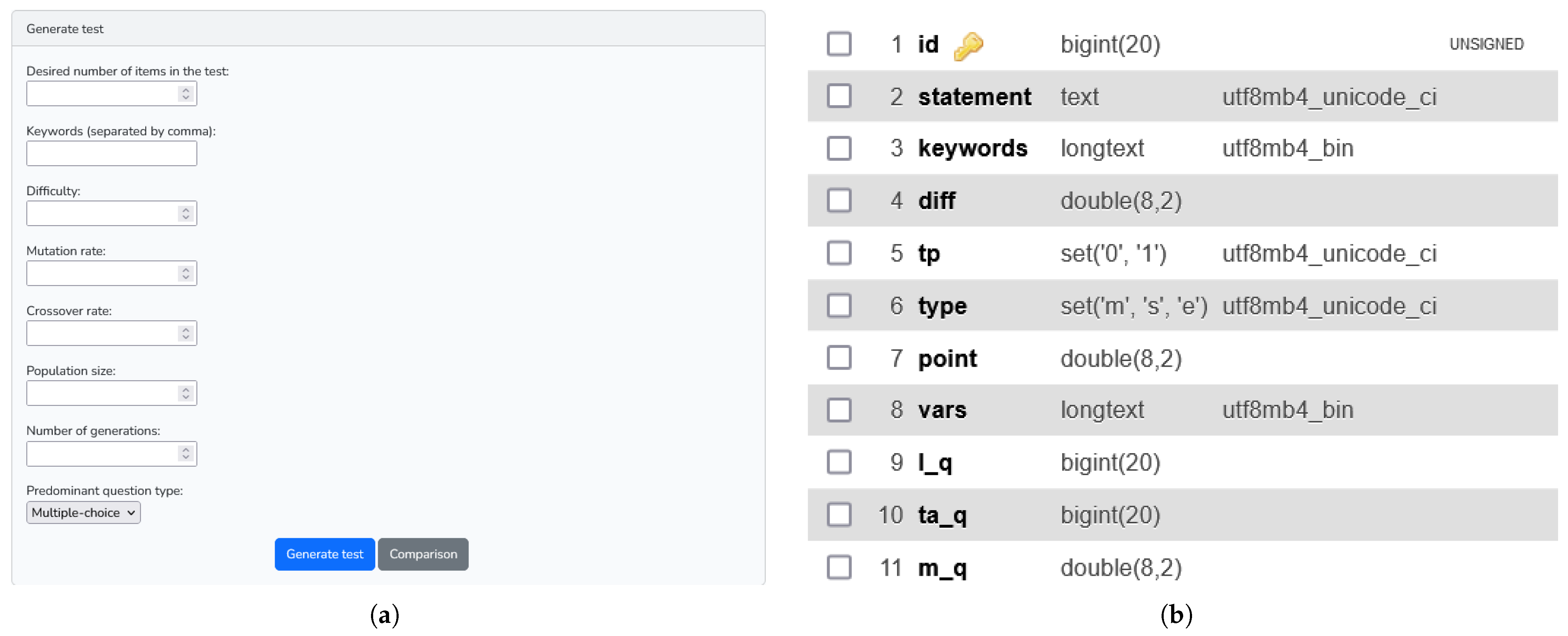Check the box for the id column
The width and height of the screenshot is (1568, 636).
pos(839,44)
